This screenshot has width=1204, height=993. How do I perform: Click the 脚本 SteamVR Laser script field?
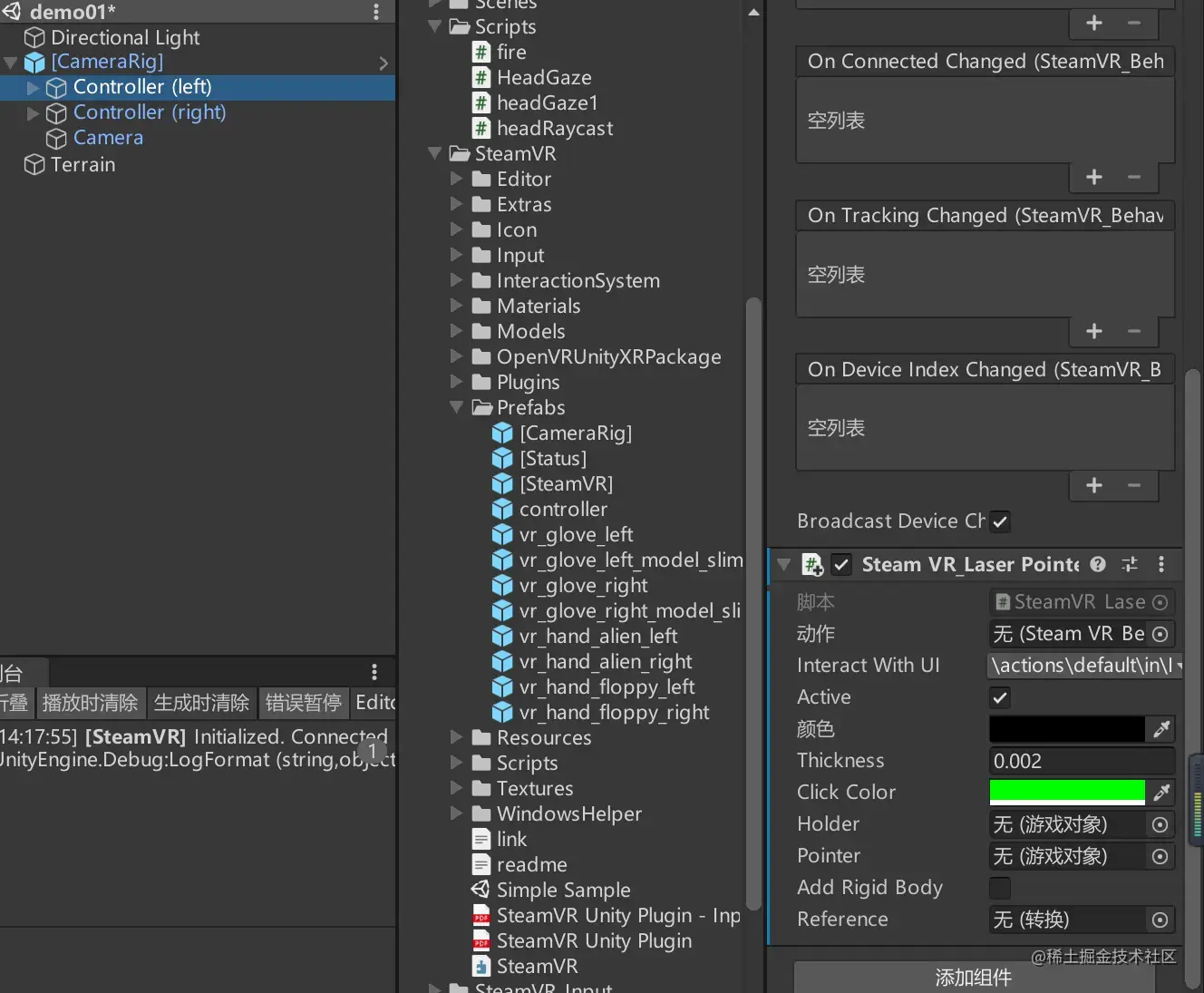(1082, 602)
